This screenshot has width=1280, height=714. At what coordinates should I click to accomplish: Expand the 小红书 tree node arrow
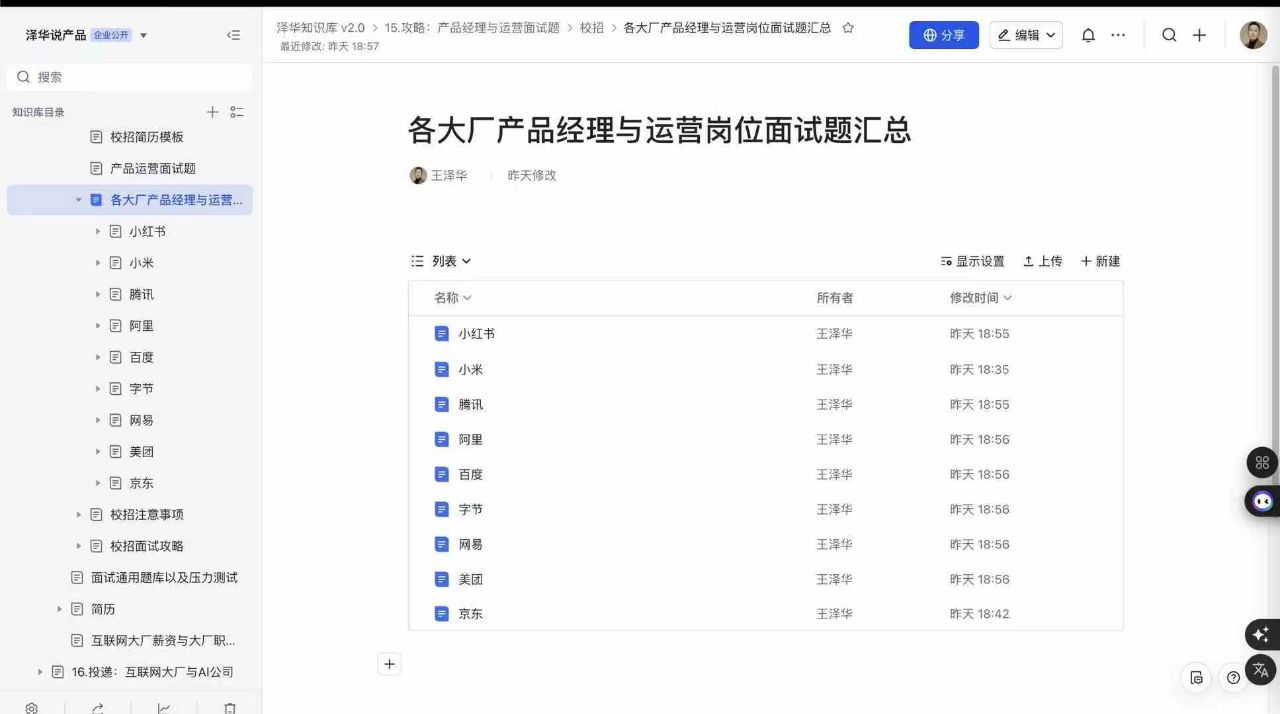tap(98, 231)
